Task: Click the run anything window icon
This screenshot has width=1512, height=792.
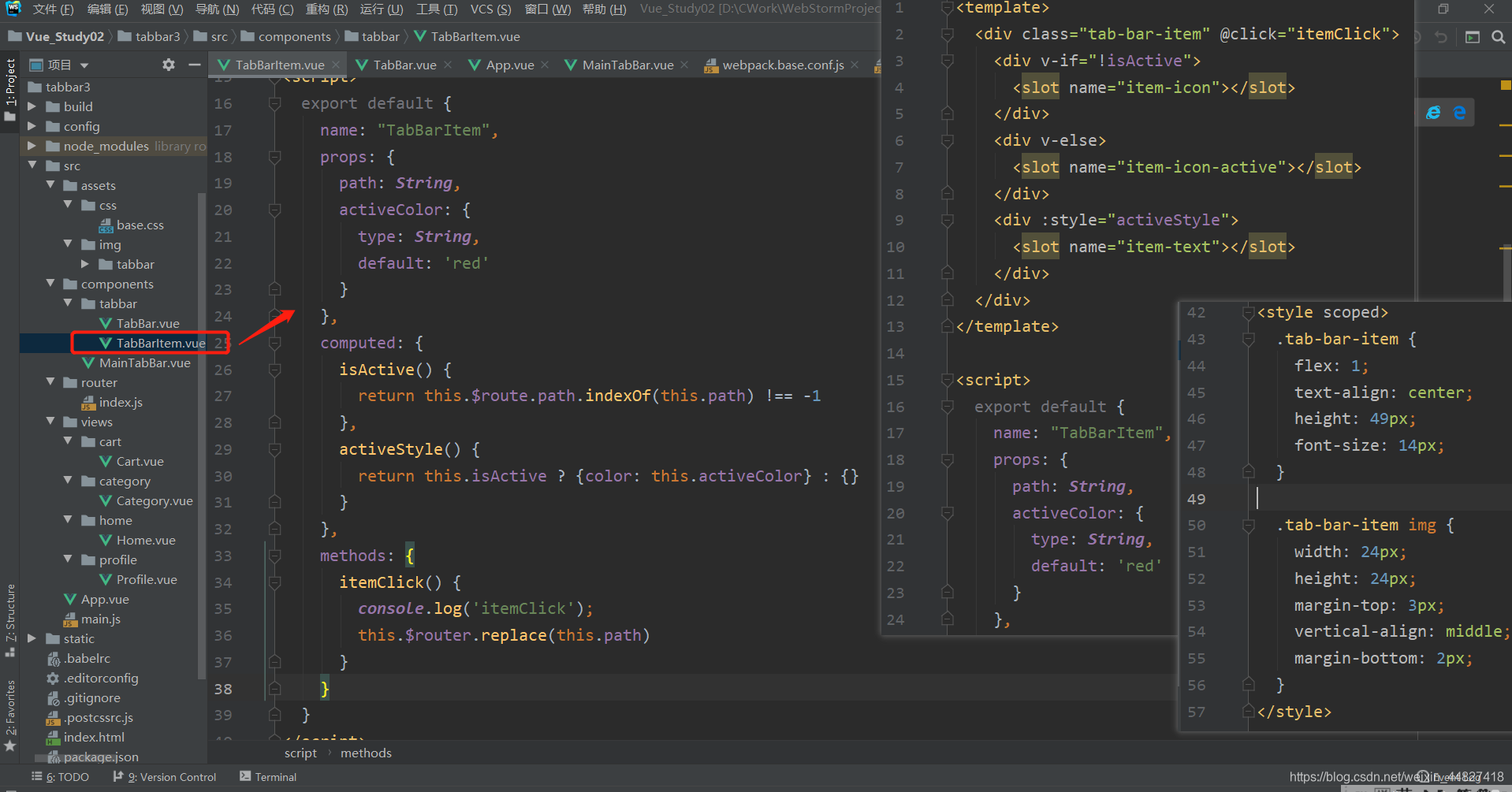Action: click(x=1472, y=37)
